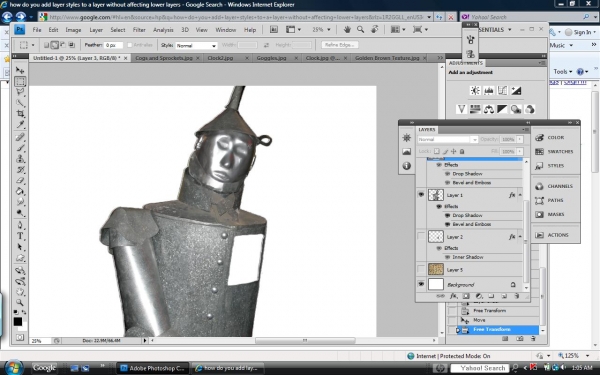600x375 pixels.
Task: Click the Feather input field
Action: pyautogui.click(x=114, y=45)
